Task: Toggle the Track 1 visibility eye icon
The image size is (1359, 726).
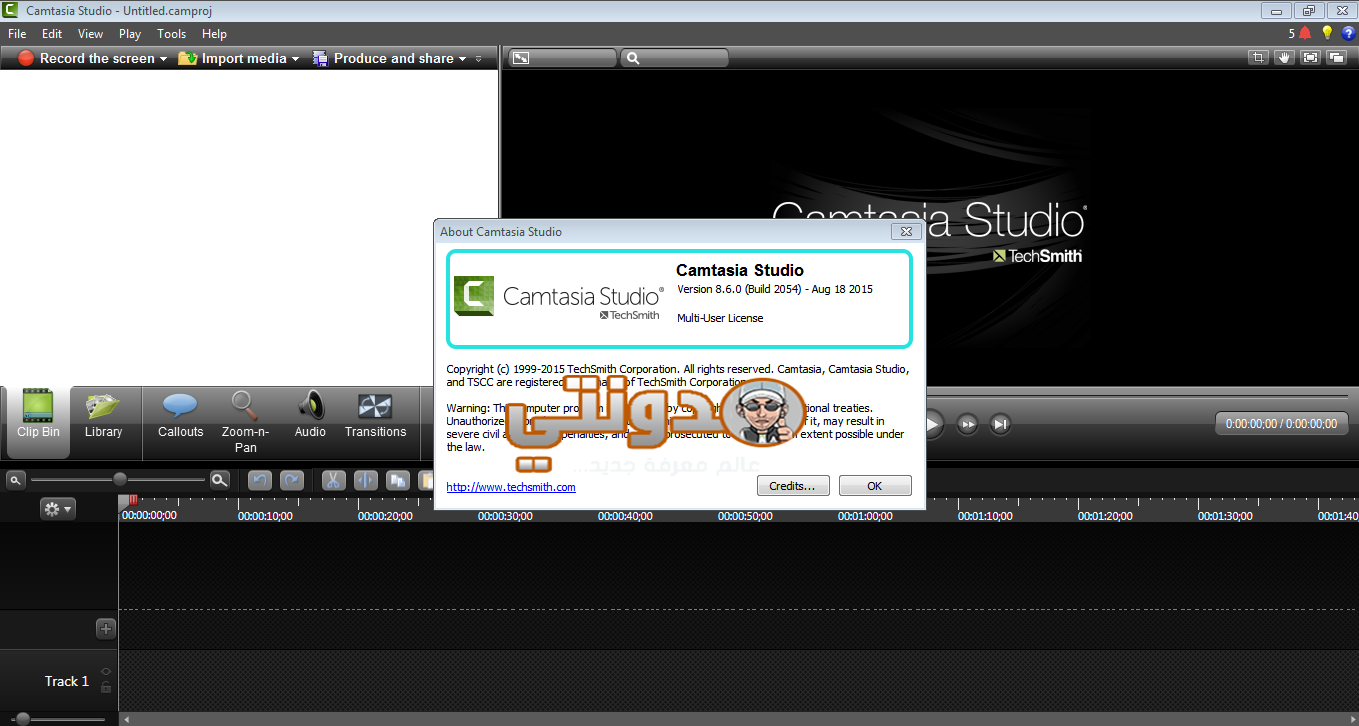Action: tap(106, 672)
